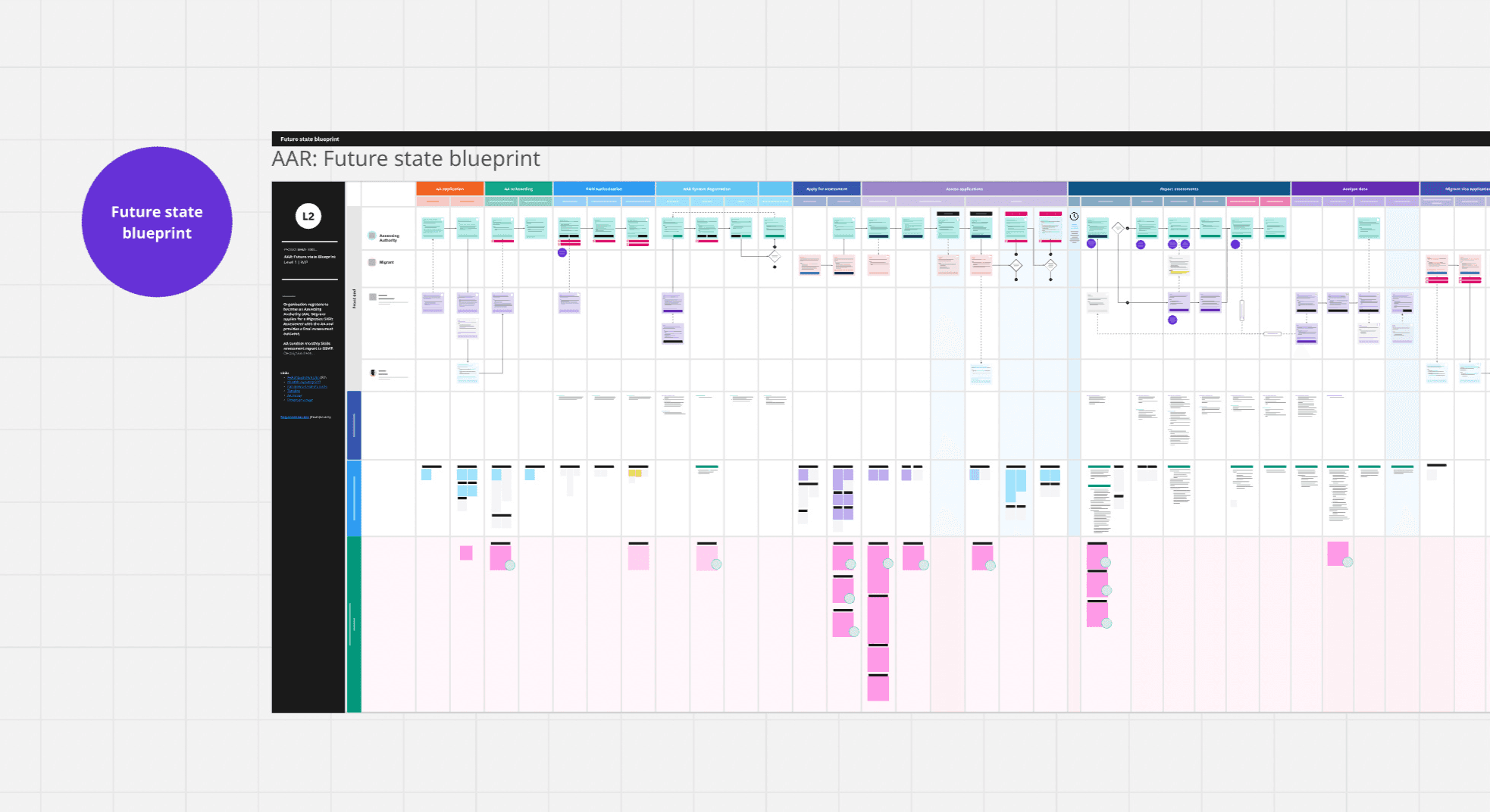Click the clock icon in Report assessments
1490x812 pixels.
[1074, 217]
